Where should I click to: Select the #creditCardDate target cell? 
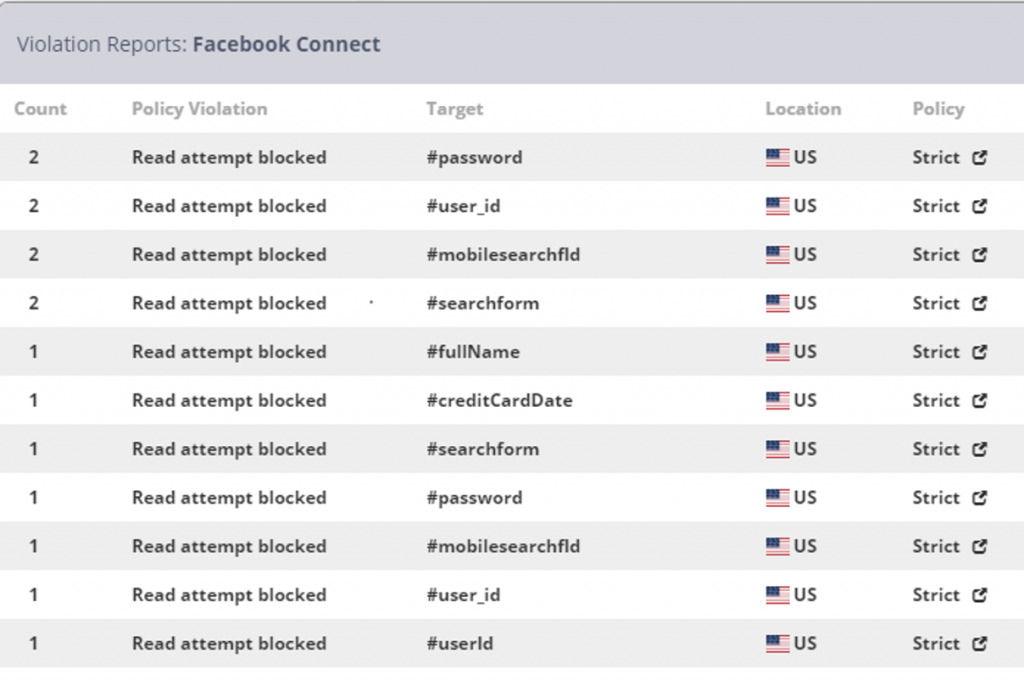[500, 400]
